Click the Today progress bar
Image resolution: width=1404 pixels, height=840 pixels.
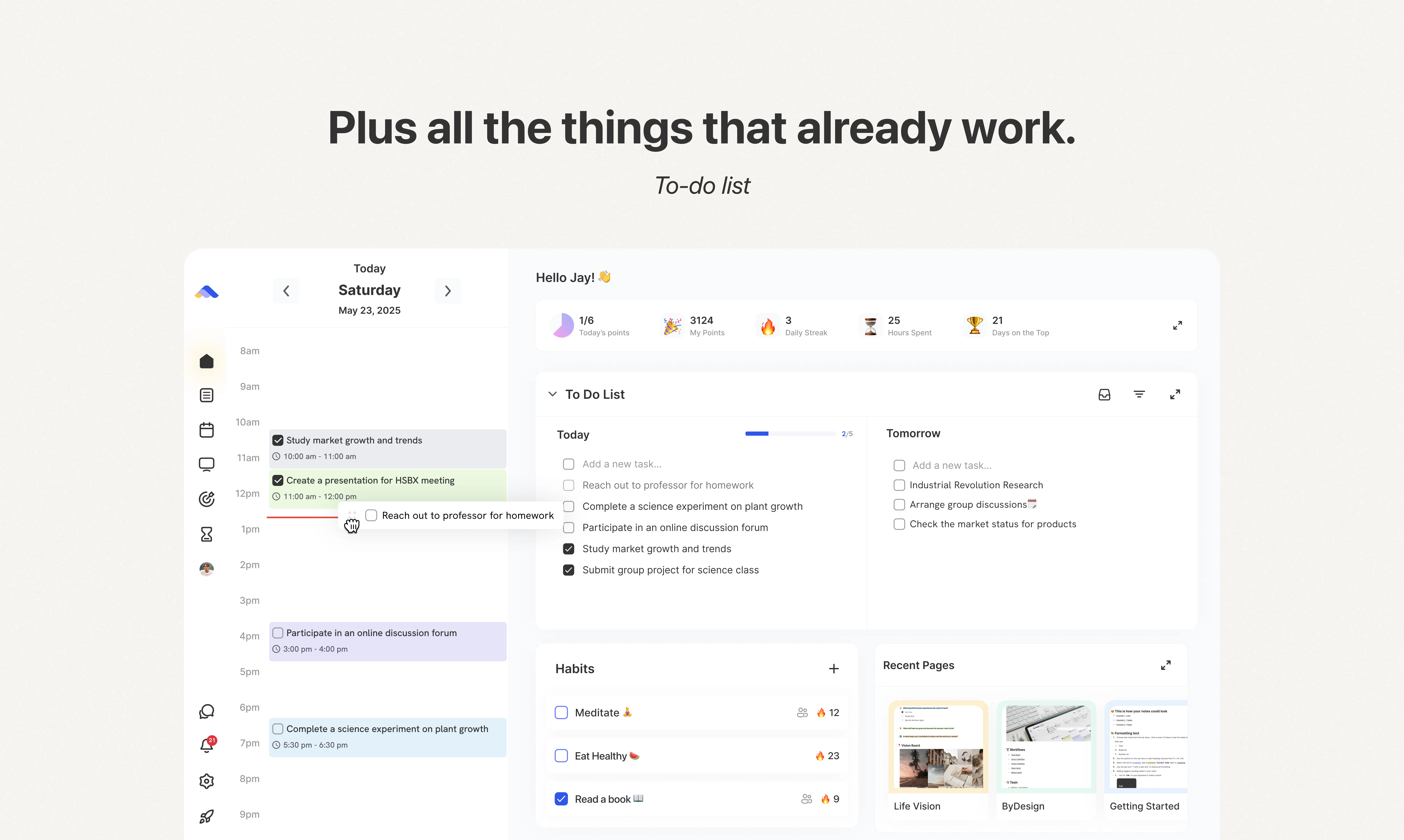click(790, 434)
